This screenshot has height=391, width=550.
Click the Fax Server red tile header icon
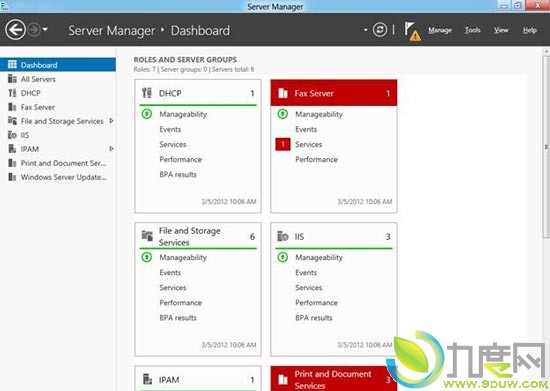pyautogui.click(x=283, y=93)
